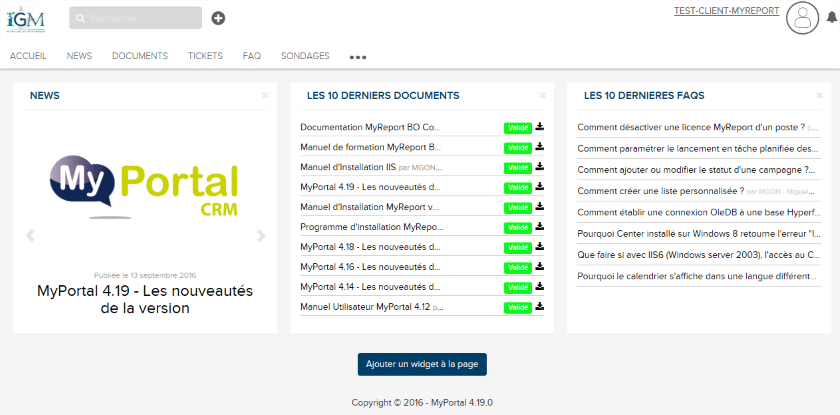Viewport: 840px width, 415px height.
Task: Open MyPortal 4.16 document link
Action: (x=370, y=267)
